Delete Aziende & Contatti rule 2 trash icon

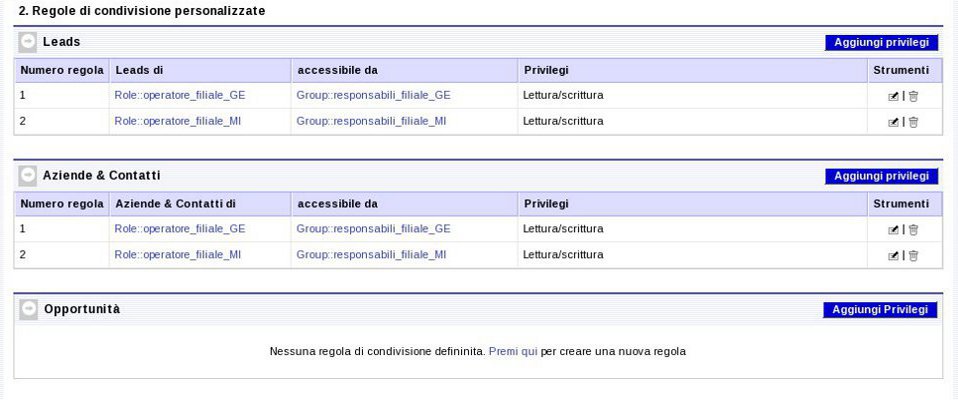click(x=913, y=256)
